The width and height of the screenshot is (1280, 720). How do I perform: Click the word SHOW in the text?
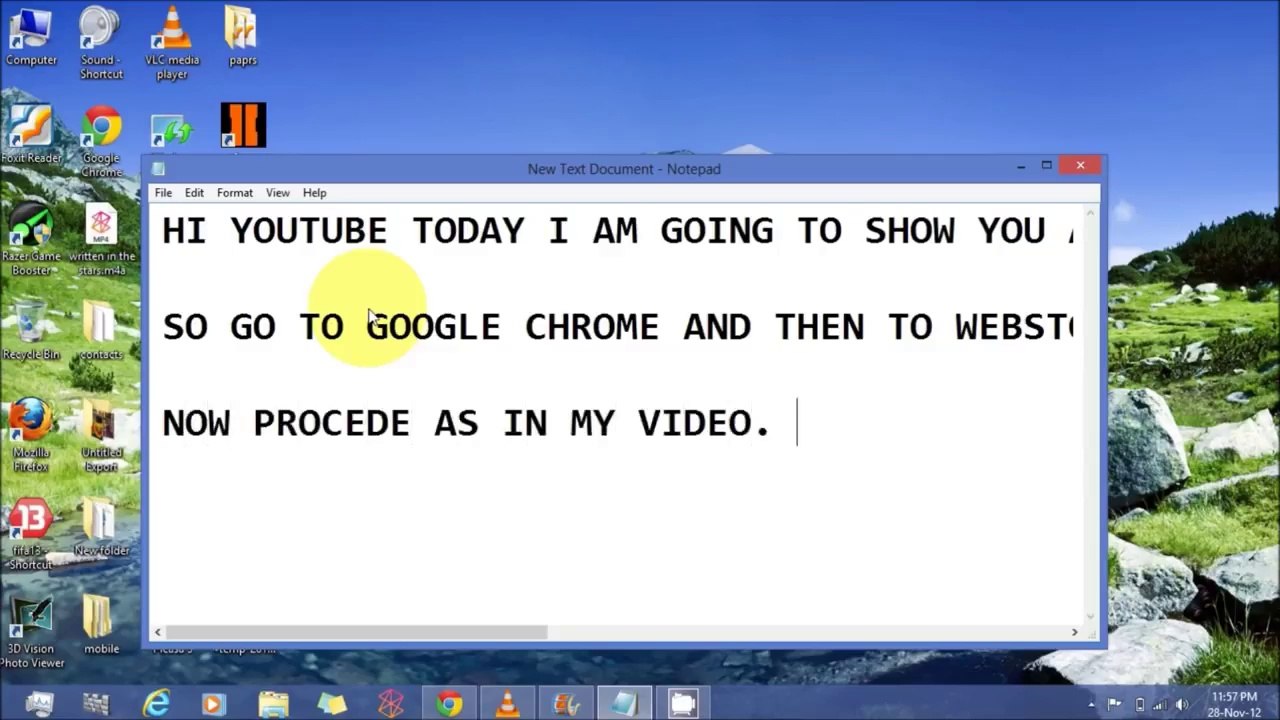point(909,231)
